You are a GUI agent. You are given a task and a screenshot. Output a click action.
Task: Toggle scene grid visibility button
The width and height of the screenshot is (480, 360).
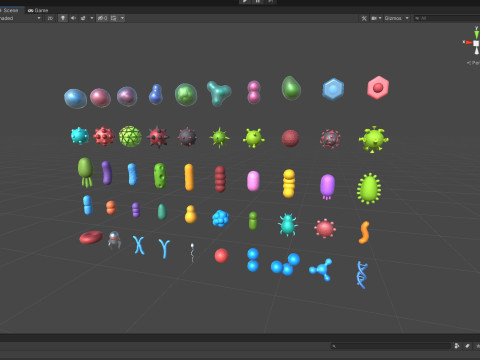[x=114, y=18]
